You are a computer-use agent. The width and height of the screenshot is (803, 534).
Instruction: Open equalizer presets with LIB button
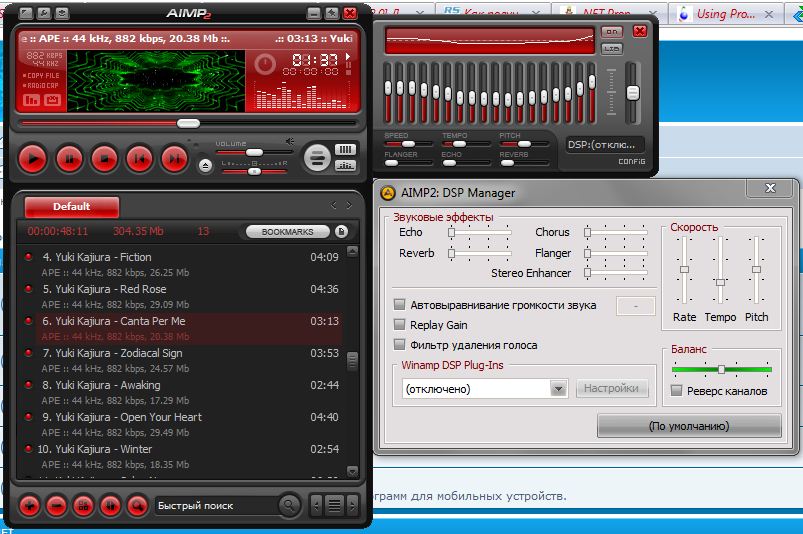[x=611, y=49]
